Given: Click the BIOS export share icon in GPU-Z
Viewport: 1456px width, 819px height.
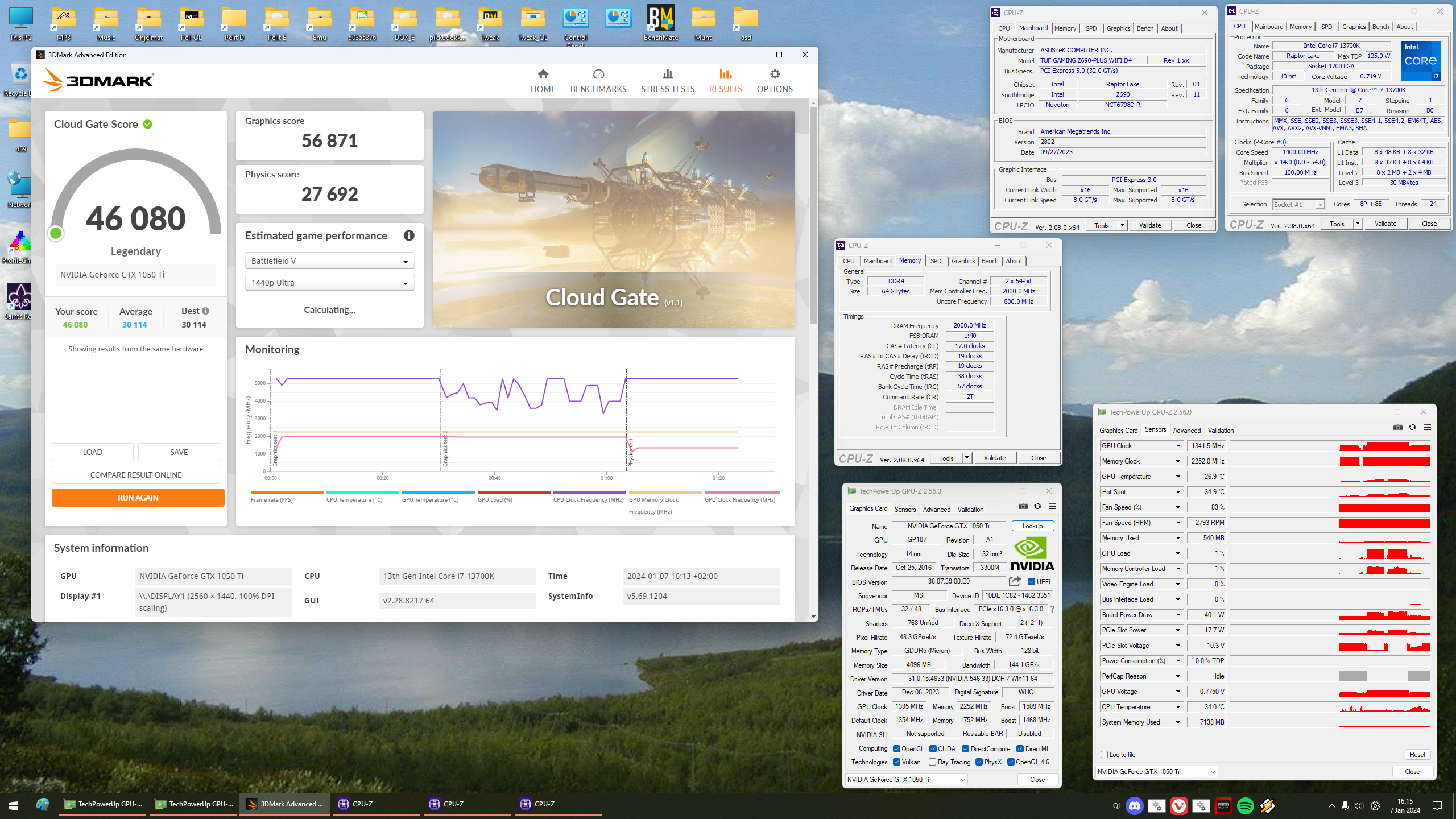Looking at the screenshot, I should point(1015,581).
